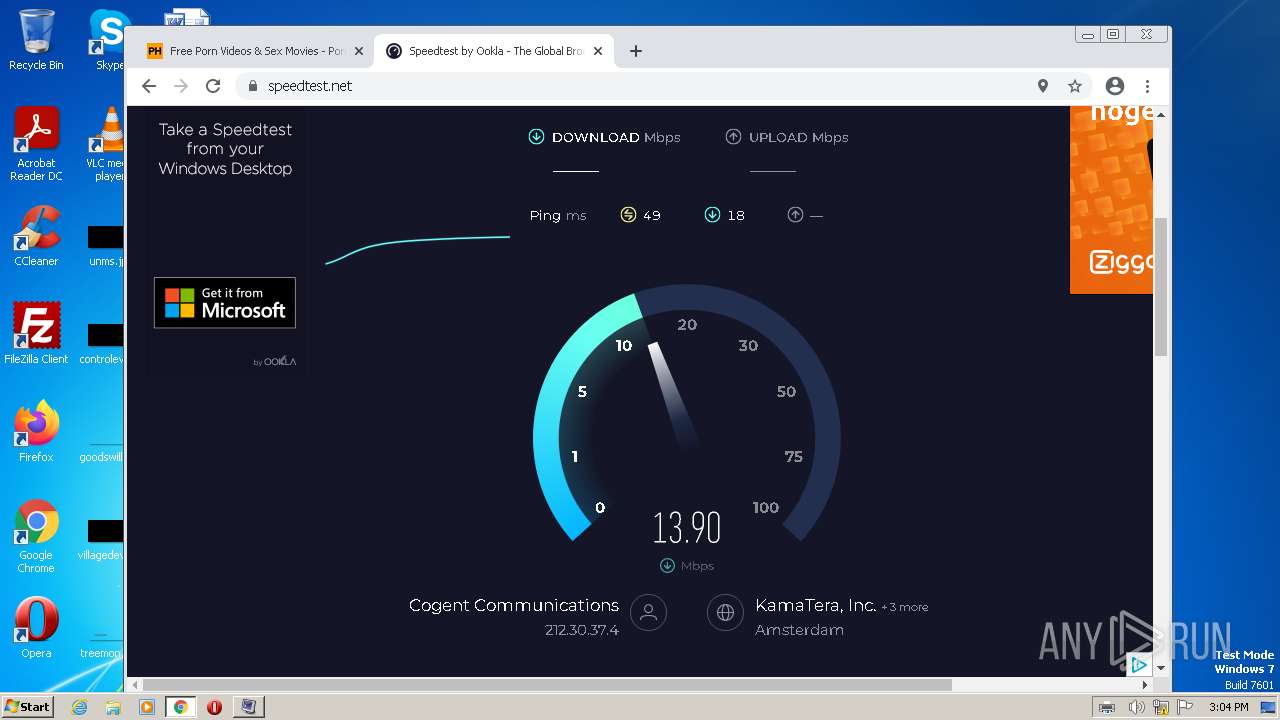1280x720 pixels.
Task: Click the 13.90 speed reading
Action: pyautogui.click(x=687, y=527)
